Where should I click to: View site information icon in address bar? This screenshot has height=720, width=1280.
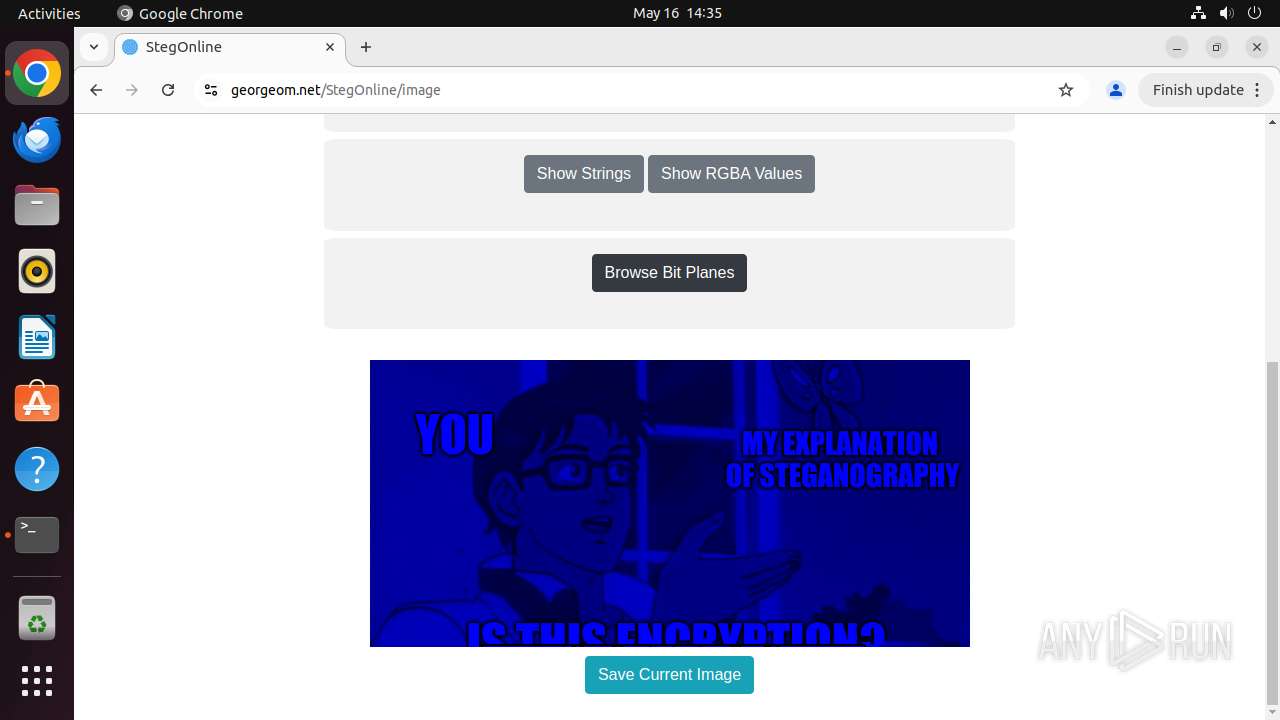coord(210,90)
